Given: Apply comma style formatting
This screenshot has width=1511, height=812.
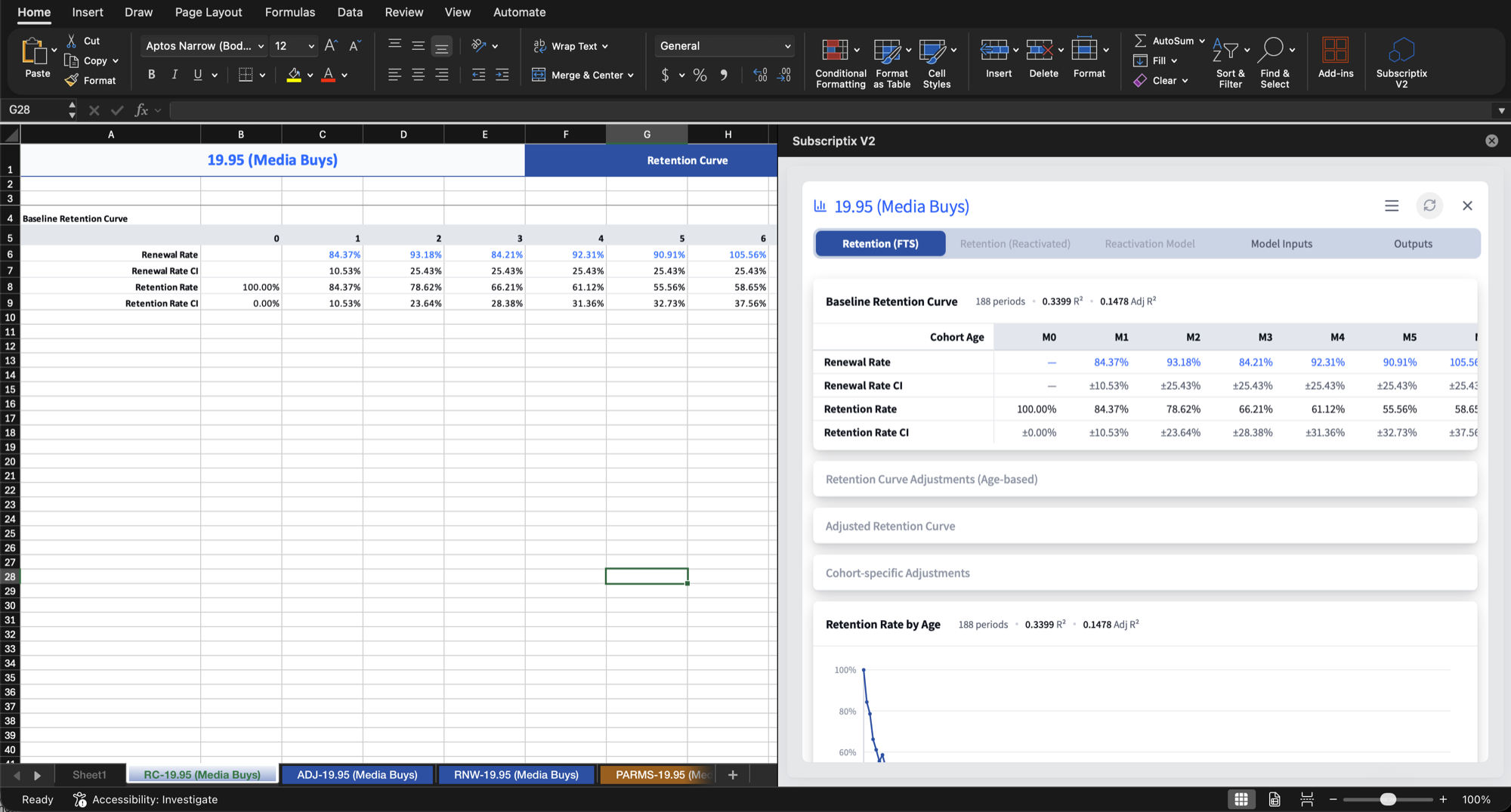Looking at the screenshot, I should 724,75.
